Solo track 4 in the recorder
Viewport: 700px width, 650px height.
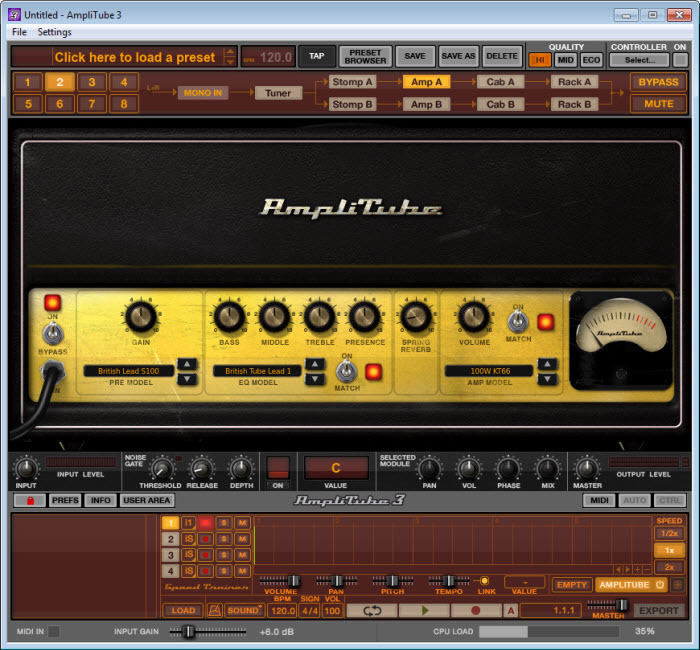tap(224, 571)
